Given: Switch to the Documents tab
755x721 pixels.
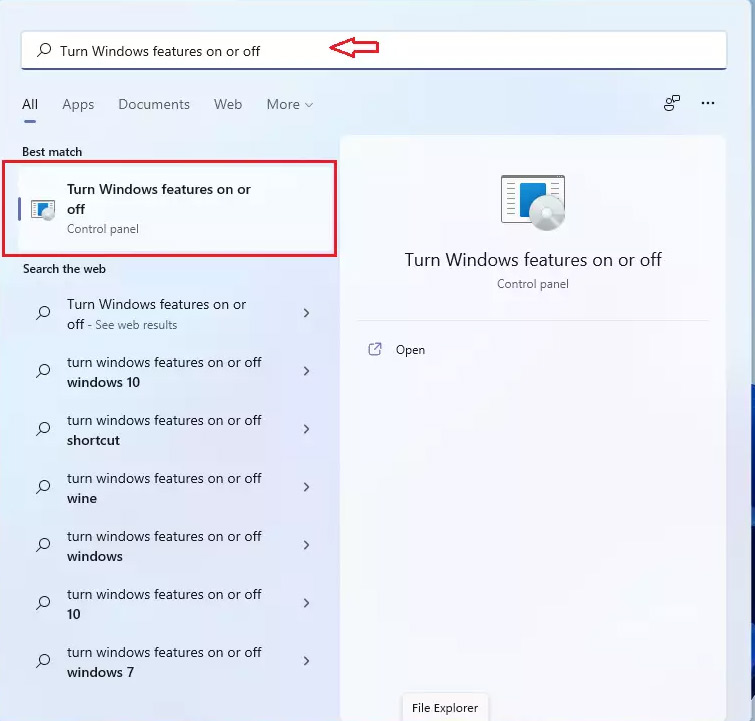Looking at the screenshot, I should (x=154, y=105).
